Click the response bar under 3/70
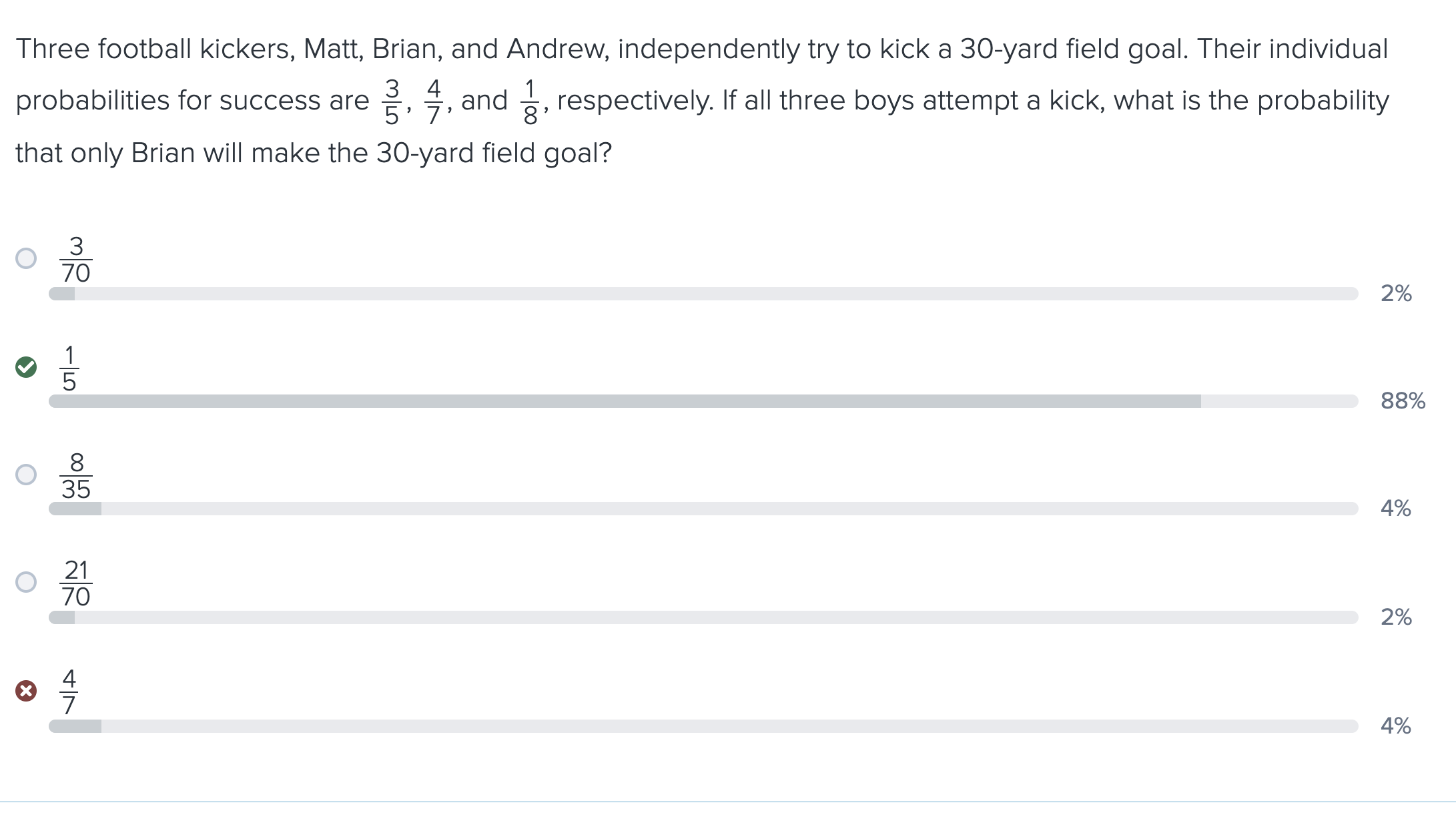 pos(703,294)
